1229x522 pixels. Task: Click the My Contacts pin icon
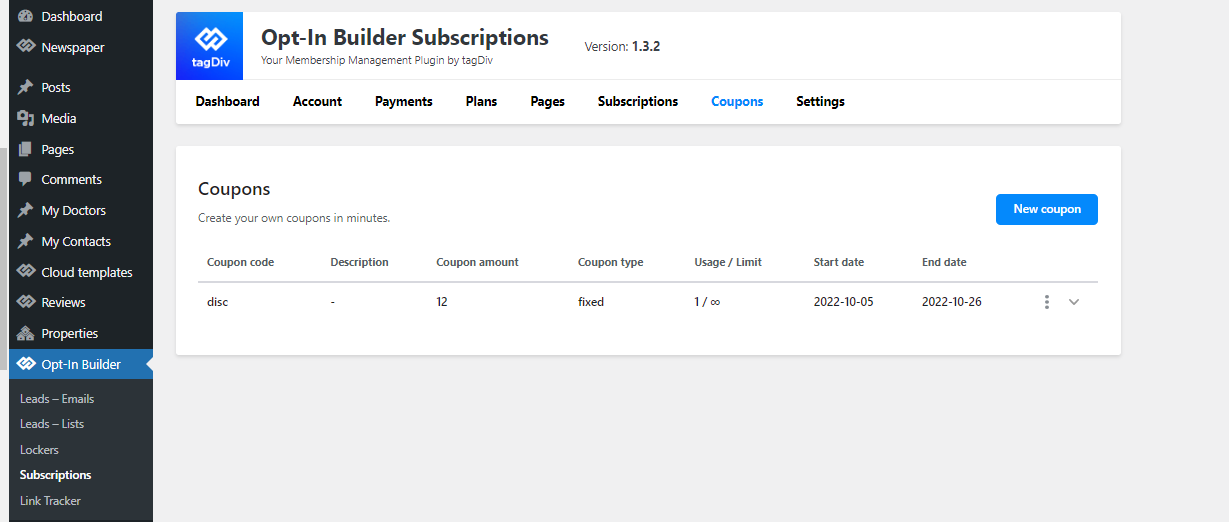tap(26, 241)
